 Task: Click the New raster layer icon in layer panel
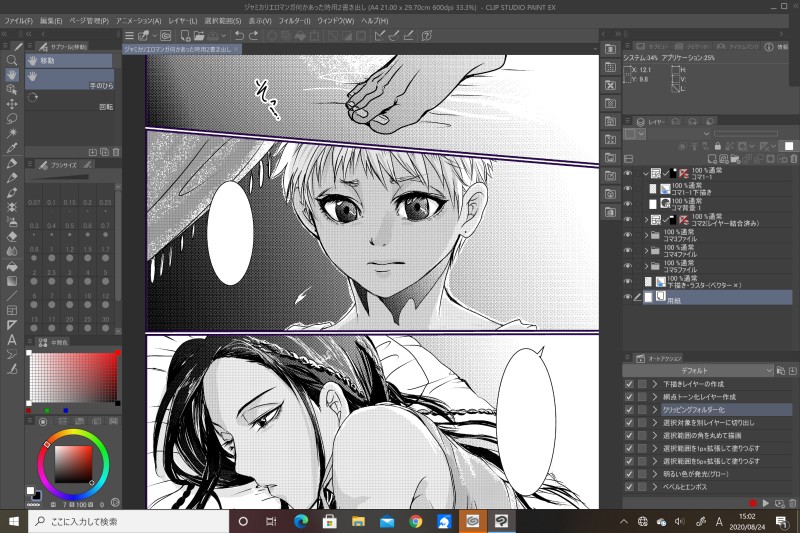pos(712,159)
